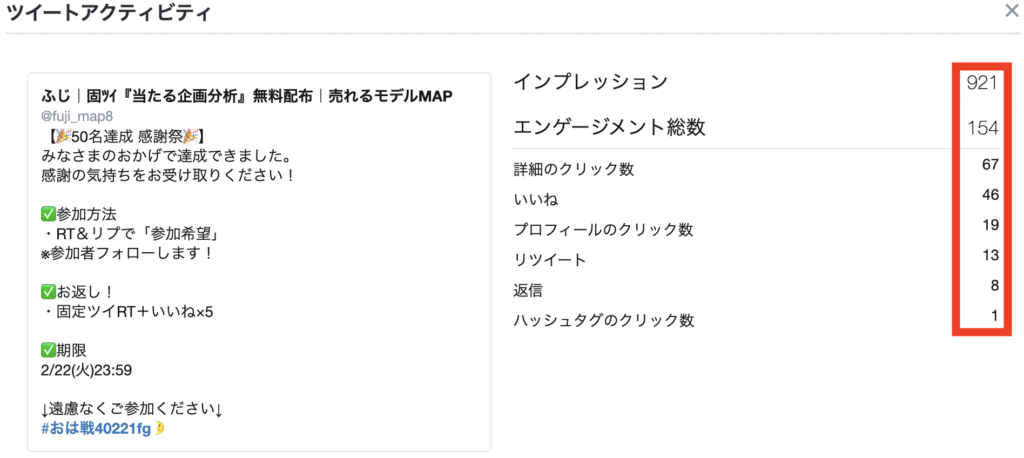Open the #おは戦40221fg hashtag link
1024x458 pixels.
click(95, 429)
